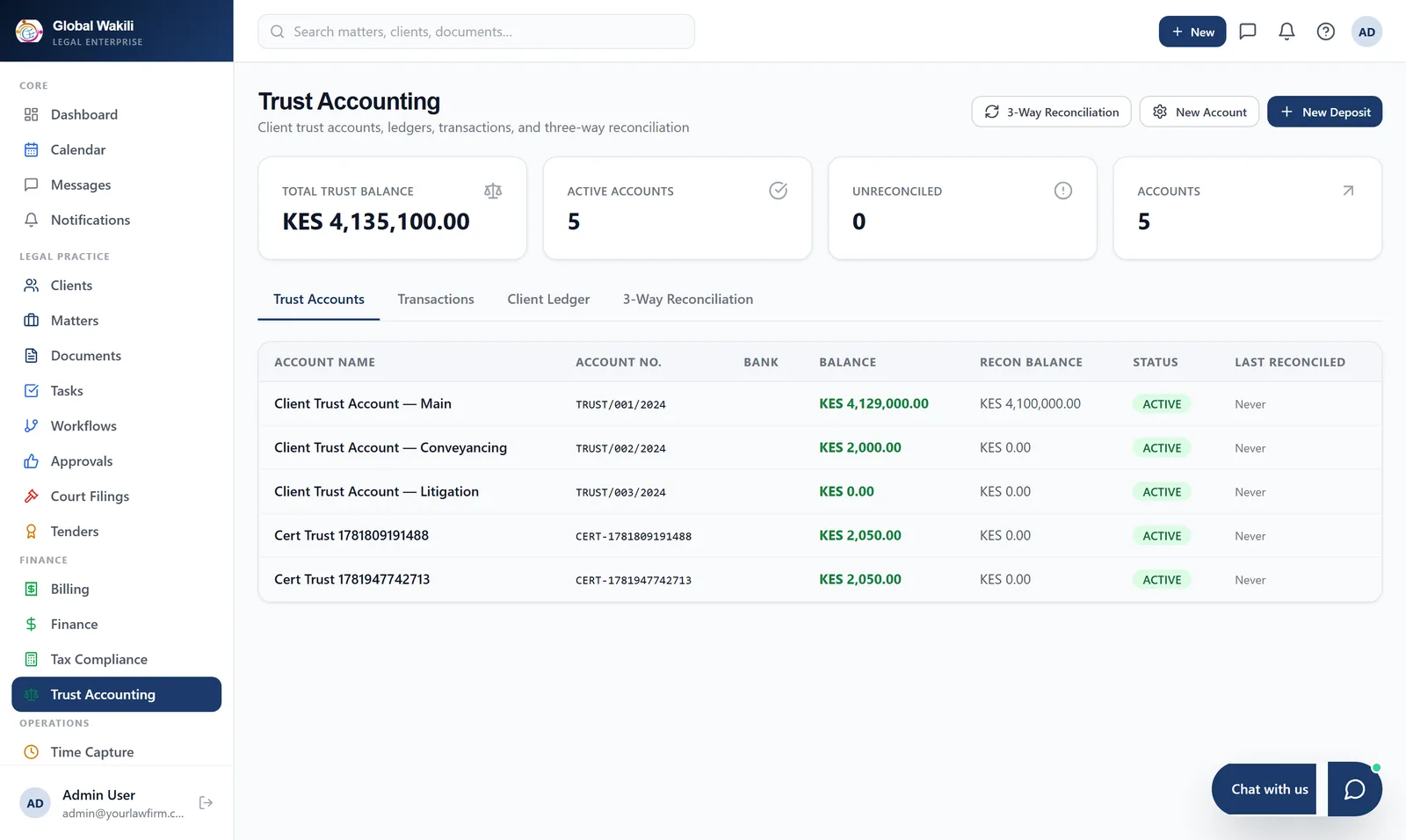Image resolution: width=1406 pixels, height=840 pixels.
Task: Click the alert icon on Unreconciled card
Action: tap(1062, 191)
